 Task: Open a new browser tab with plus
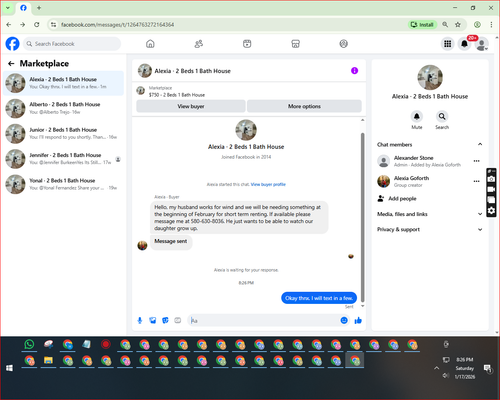pyautogui.click(x=39, y=8)
